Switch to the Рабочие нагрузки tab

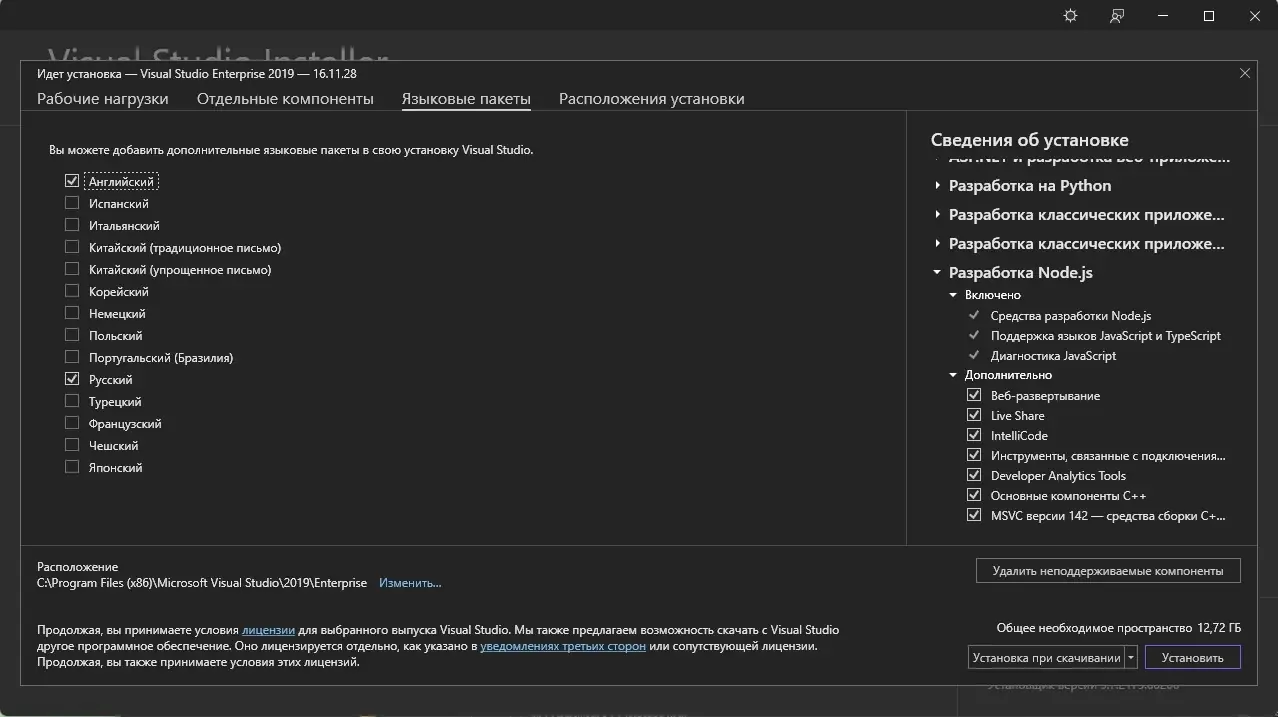103,99
